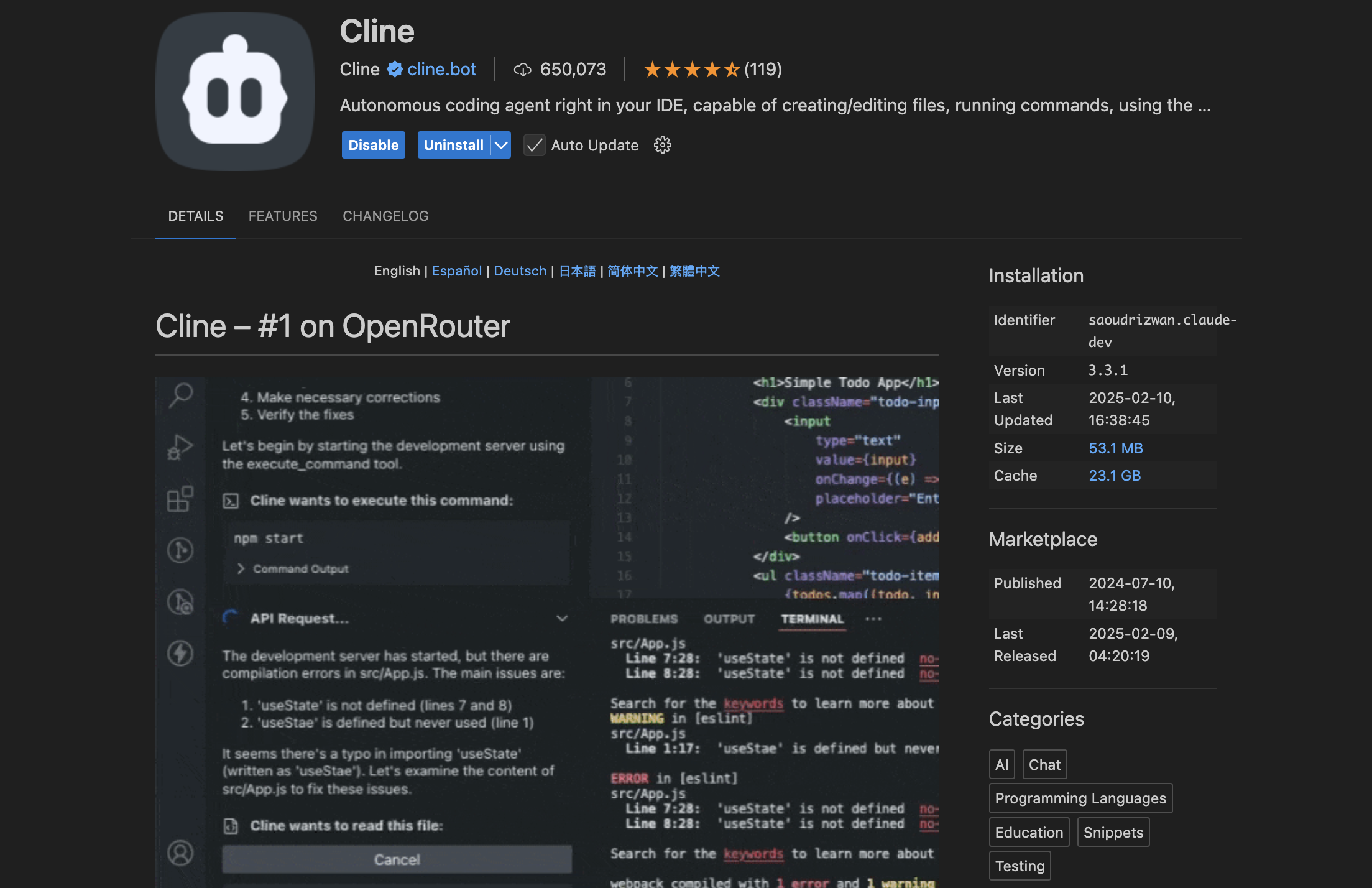Click the 650,073 install count
The width and height of the screenshot is (1372, 888).
(573, 69)
